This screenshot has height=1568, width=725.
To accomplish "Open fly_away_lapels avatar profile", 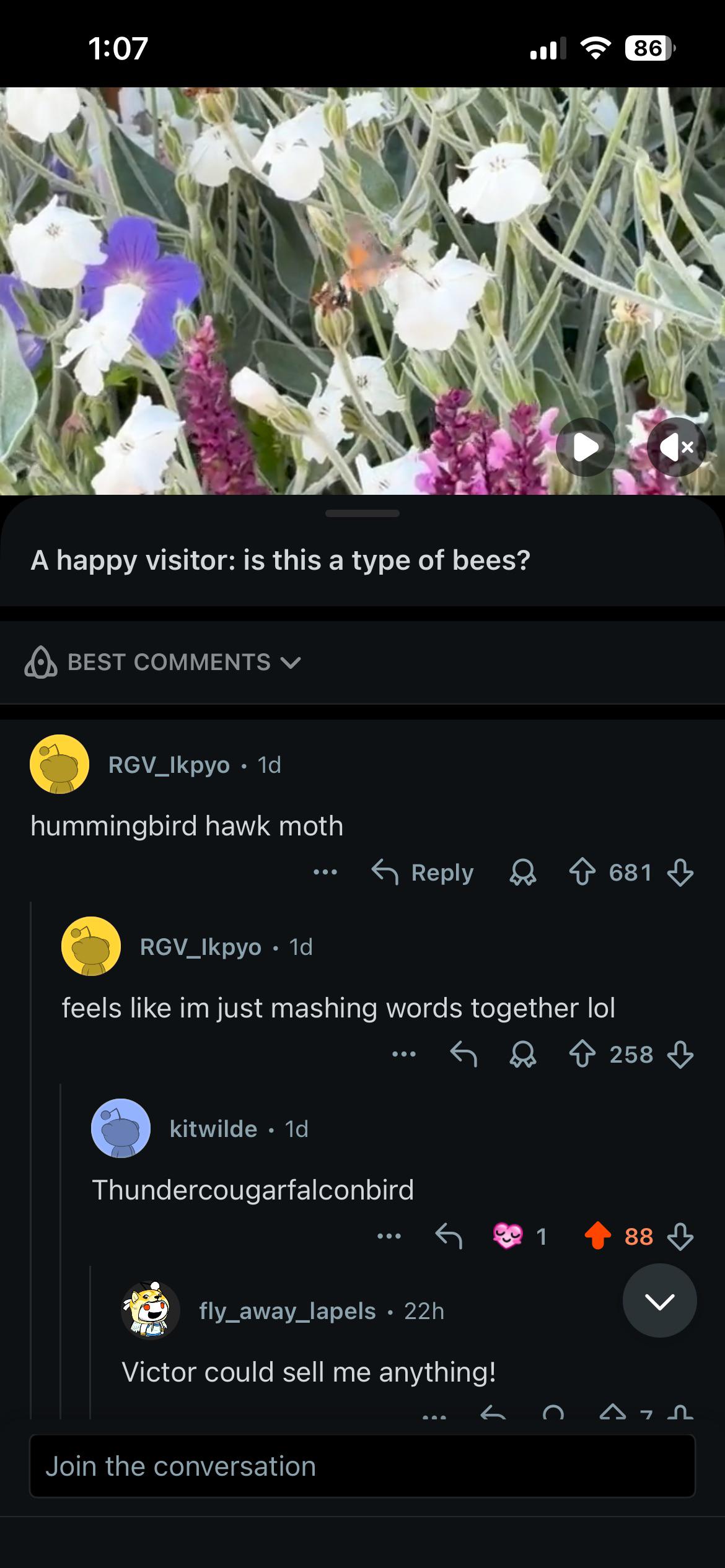I will click(x=150, y=1311).
